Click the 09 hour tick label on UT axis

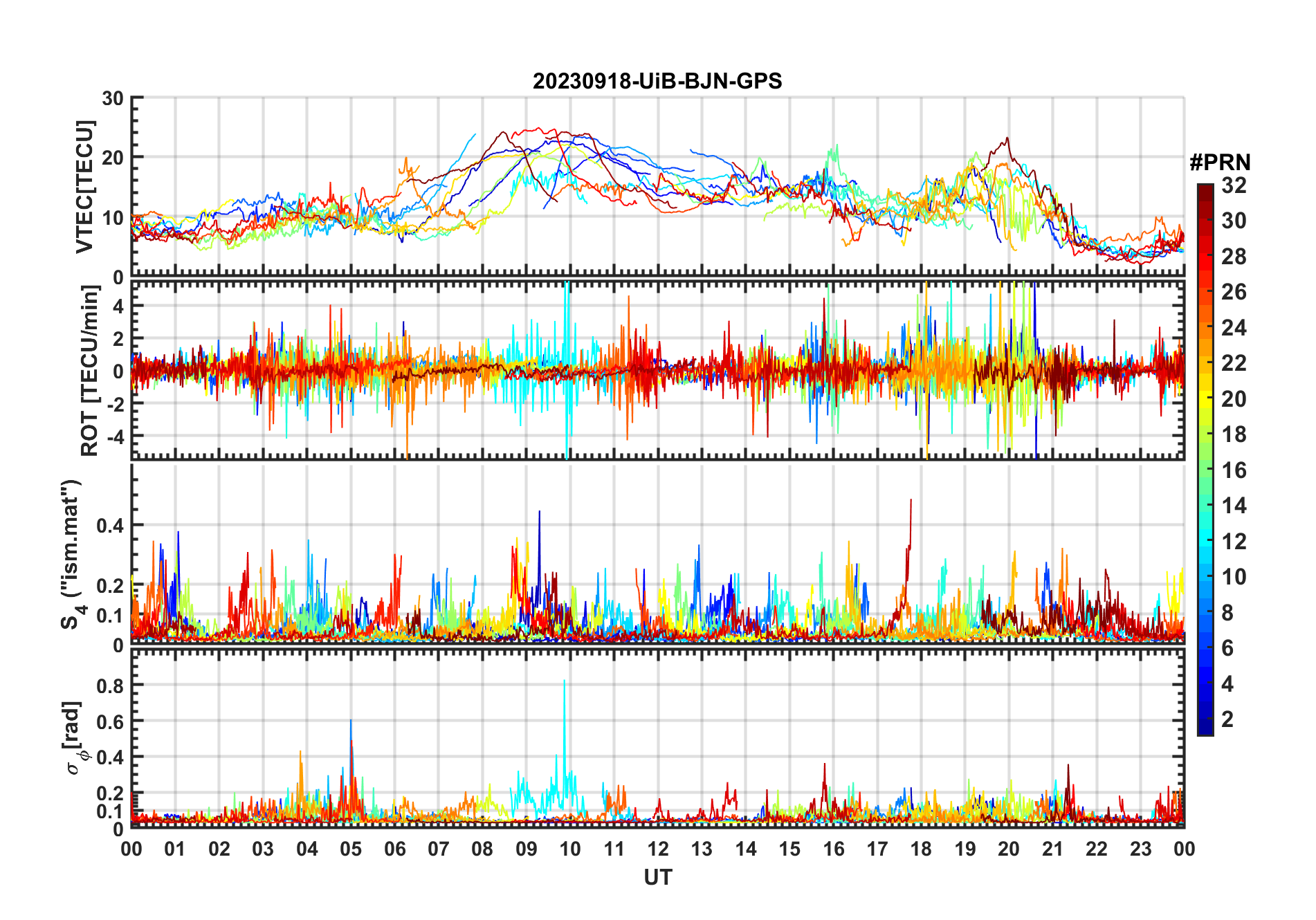pos(527,849)
